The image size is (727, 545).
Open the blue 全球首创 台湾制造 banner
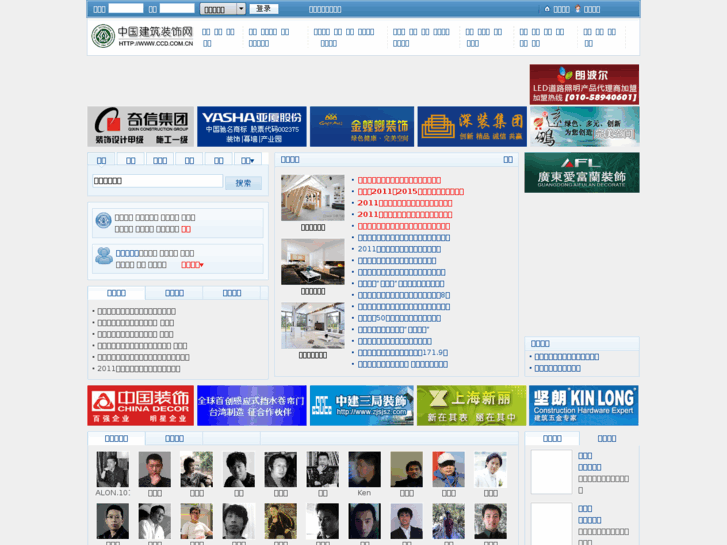252,405
